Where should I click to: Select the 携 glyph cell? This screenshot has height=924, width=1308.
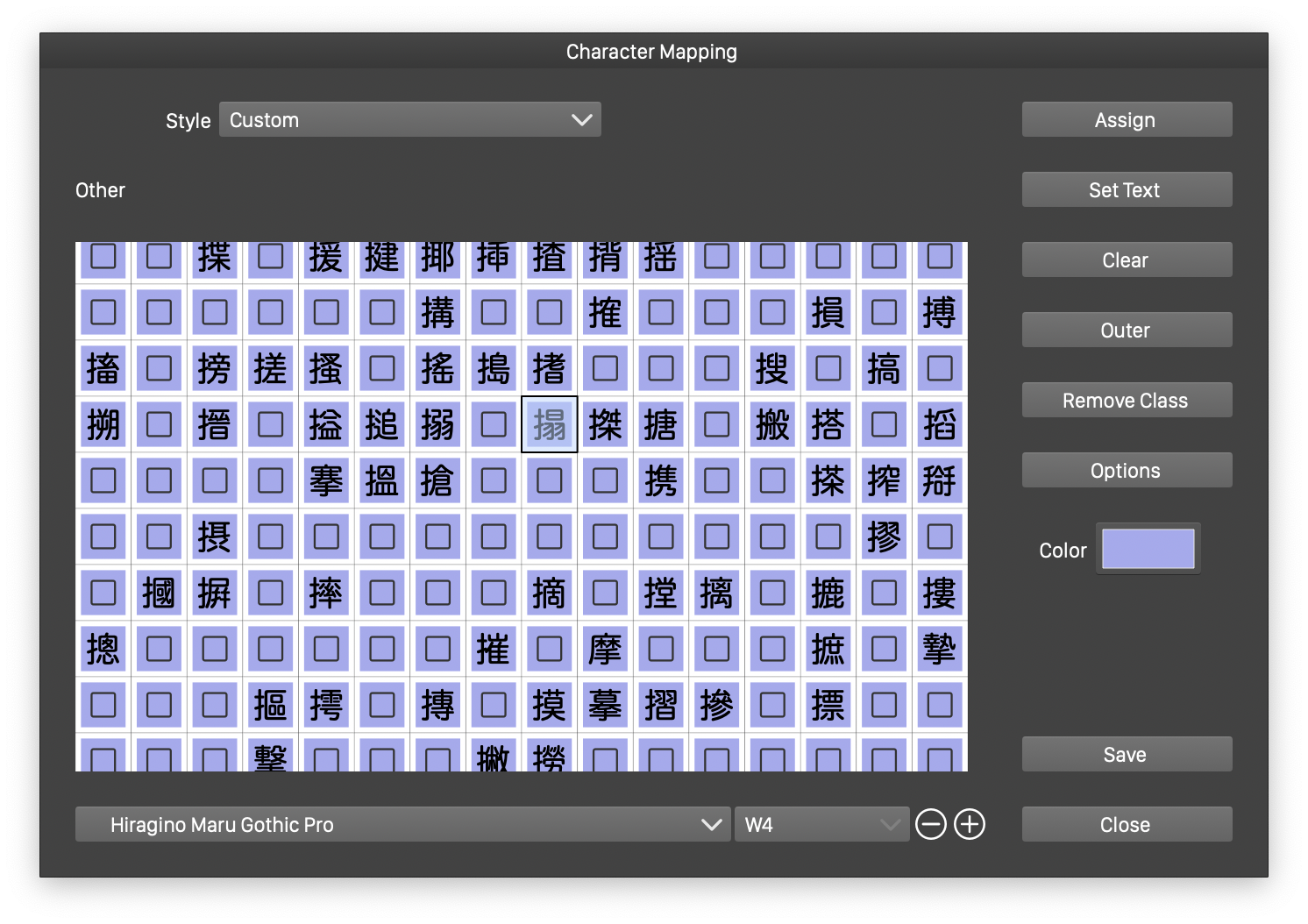pos(661,481)
